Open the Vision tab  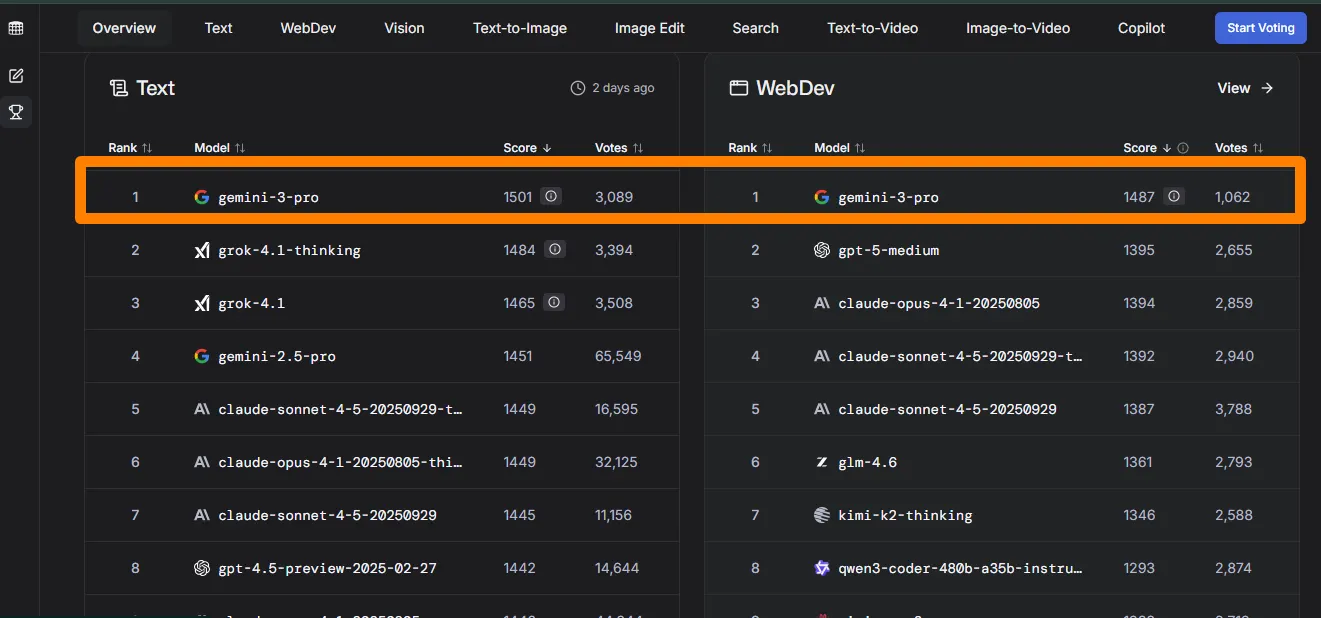[x=404, y=28]
